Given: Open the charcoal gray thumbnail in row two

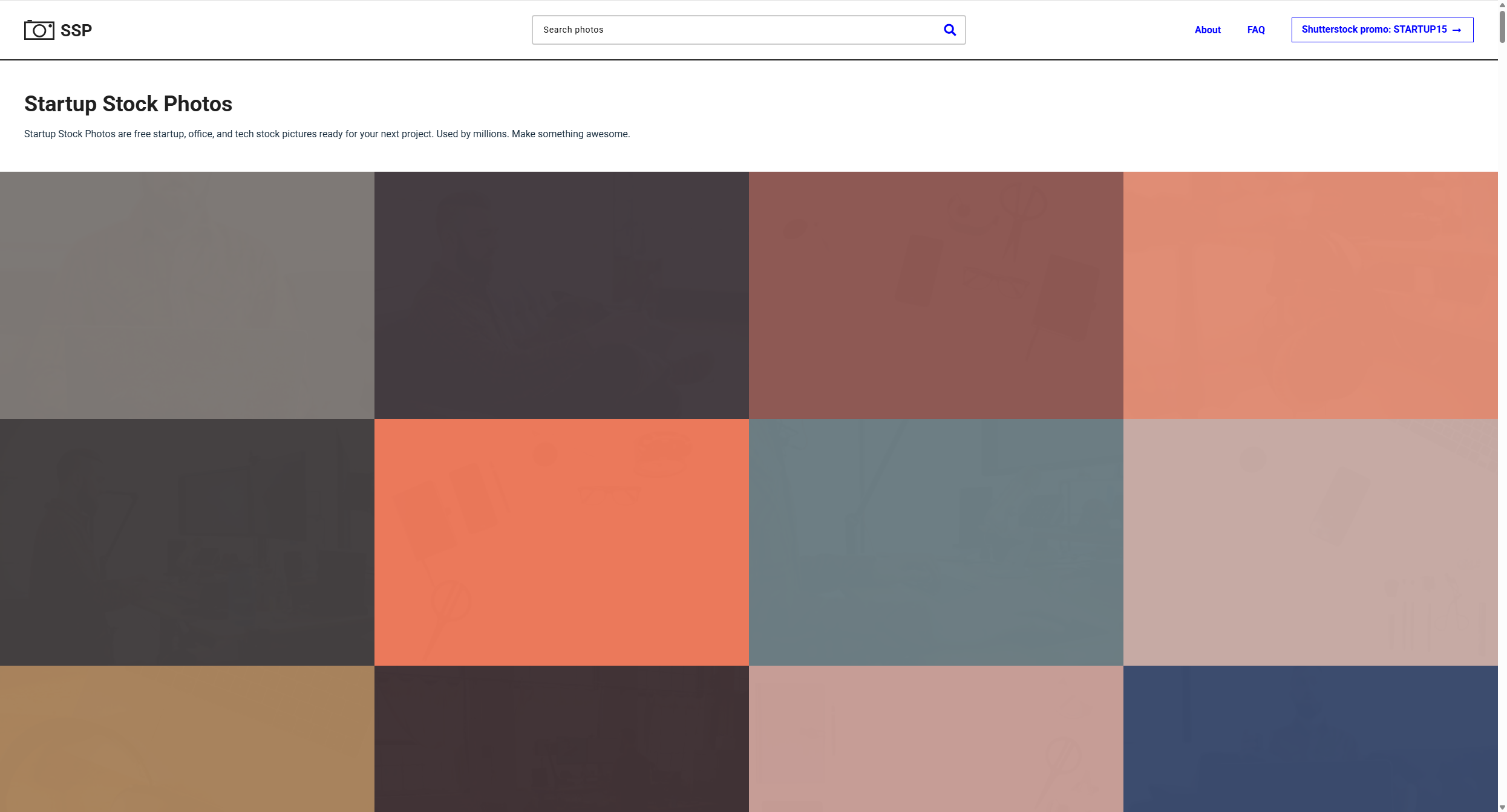Looking at the screenshot, I should (x=187, y=542).
